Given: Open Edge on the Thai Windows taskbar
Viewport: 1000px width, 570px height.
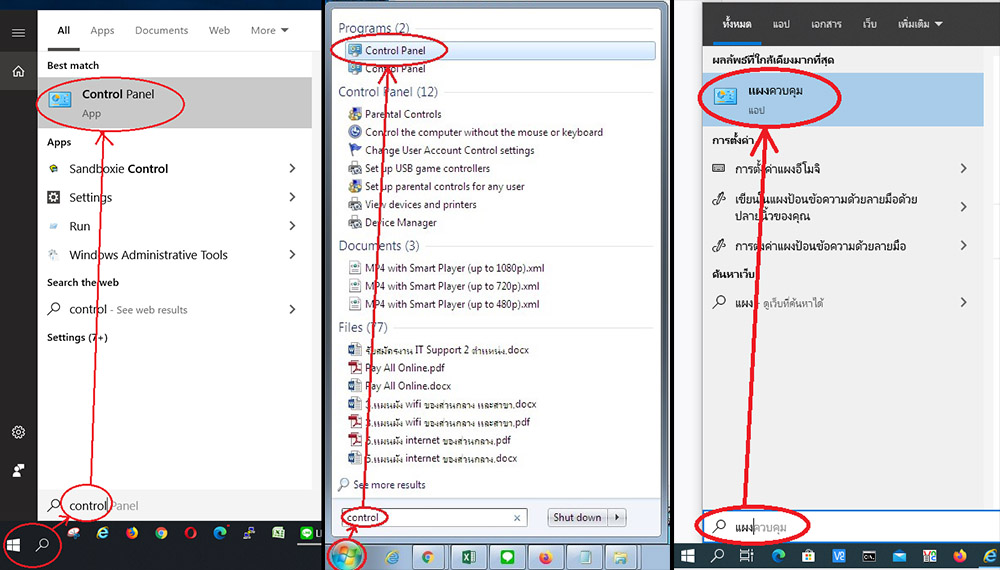Looking at the screenshot, I should click(x=779, y=556).
